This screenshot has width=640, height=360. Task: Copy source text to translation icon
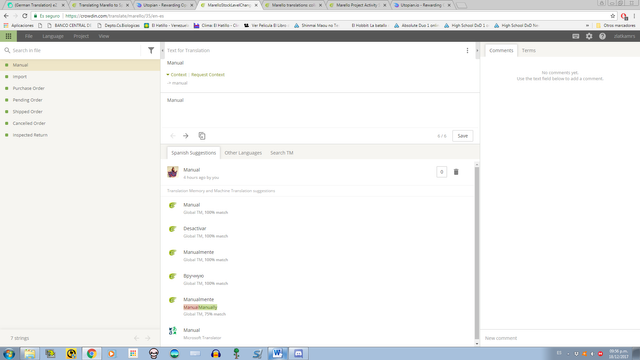click(x=202, y=136)
